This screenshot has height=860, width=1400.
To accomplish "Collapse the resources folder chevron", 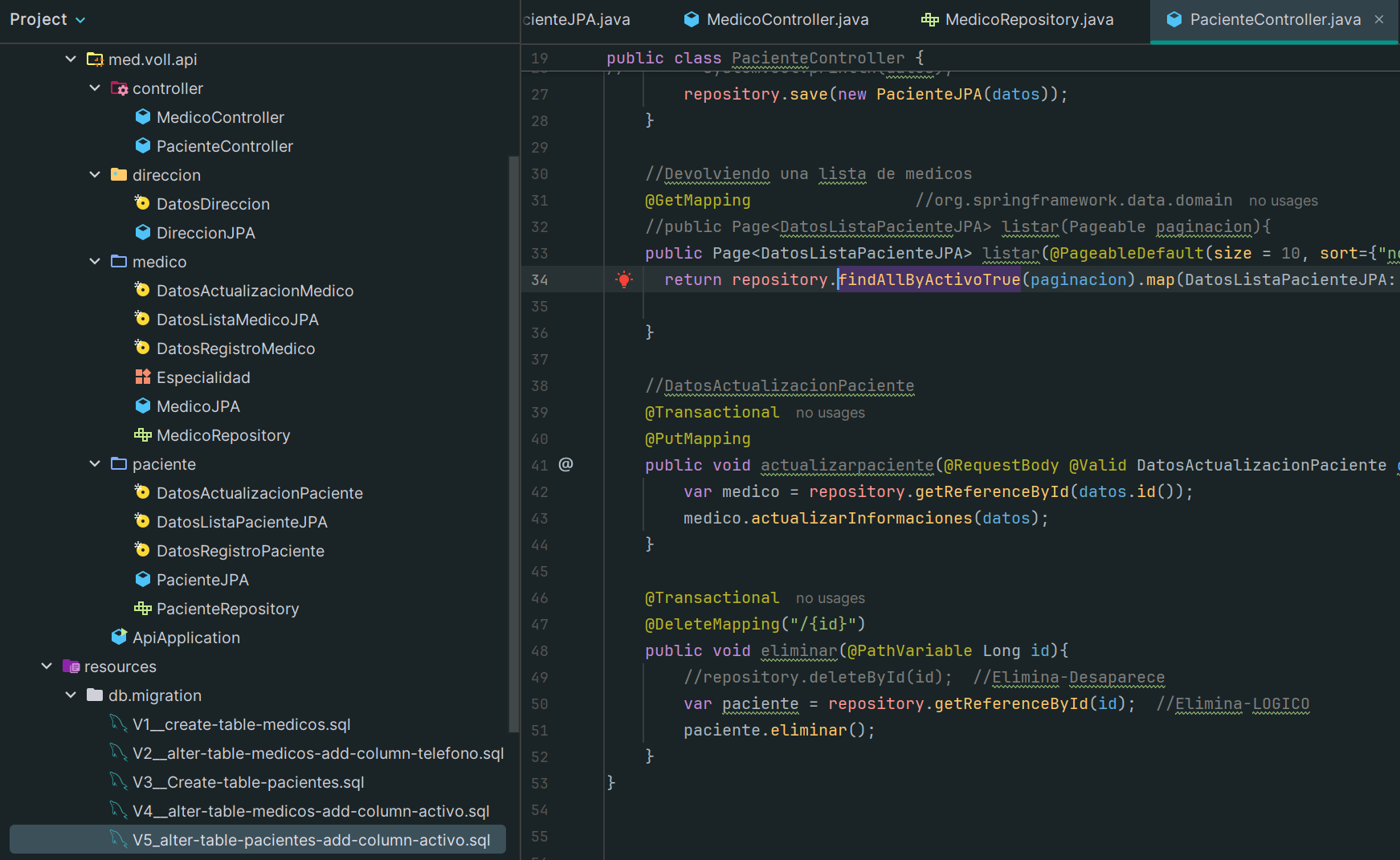I will [47, 666].
